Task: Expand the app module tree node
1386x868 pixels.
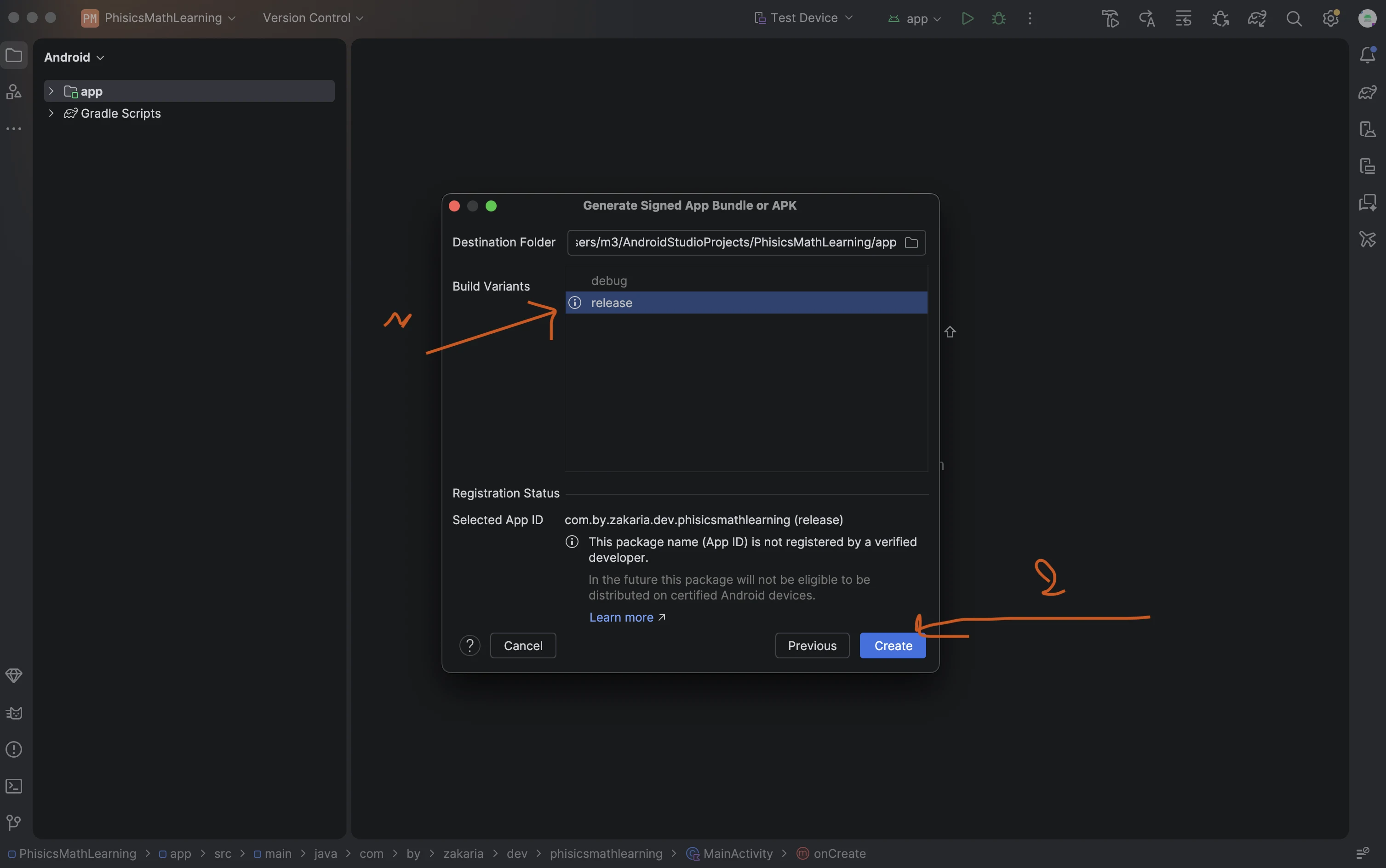Action: [x=51, y=91]
